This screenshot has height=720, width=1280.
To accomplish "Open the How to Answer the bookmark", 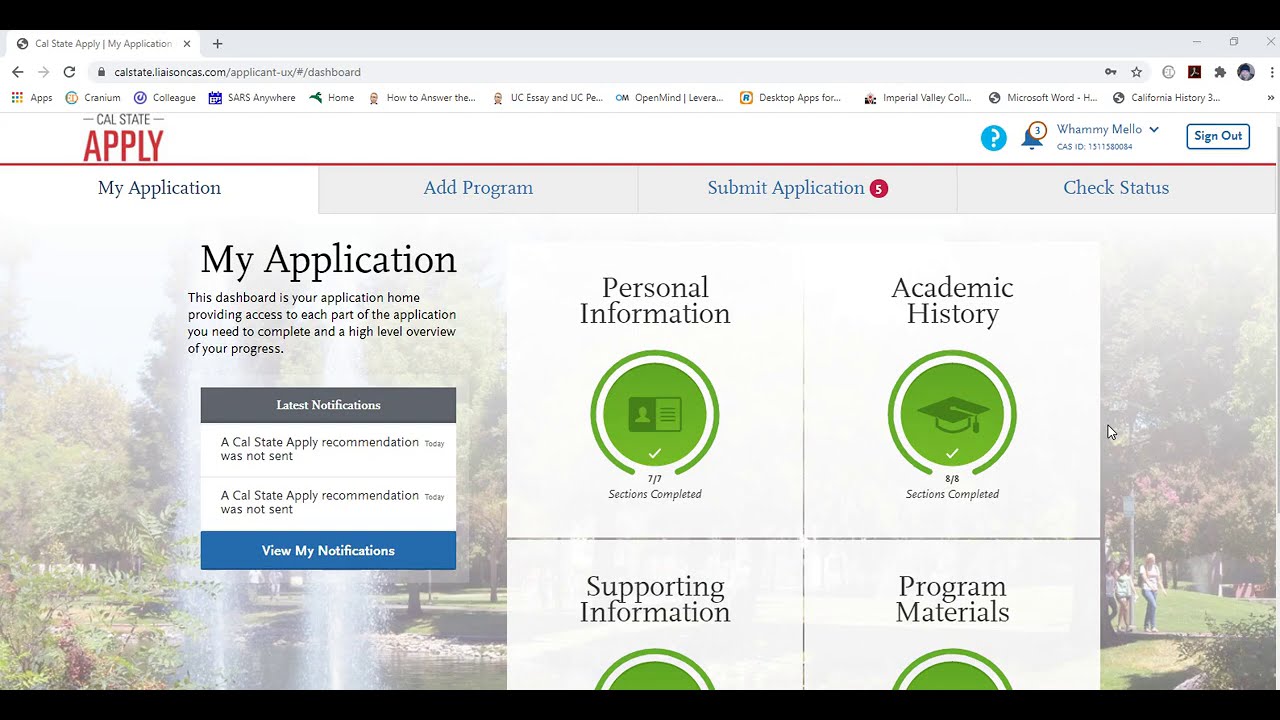I will tap(422, 98).
